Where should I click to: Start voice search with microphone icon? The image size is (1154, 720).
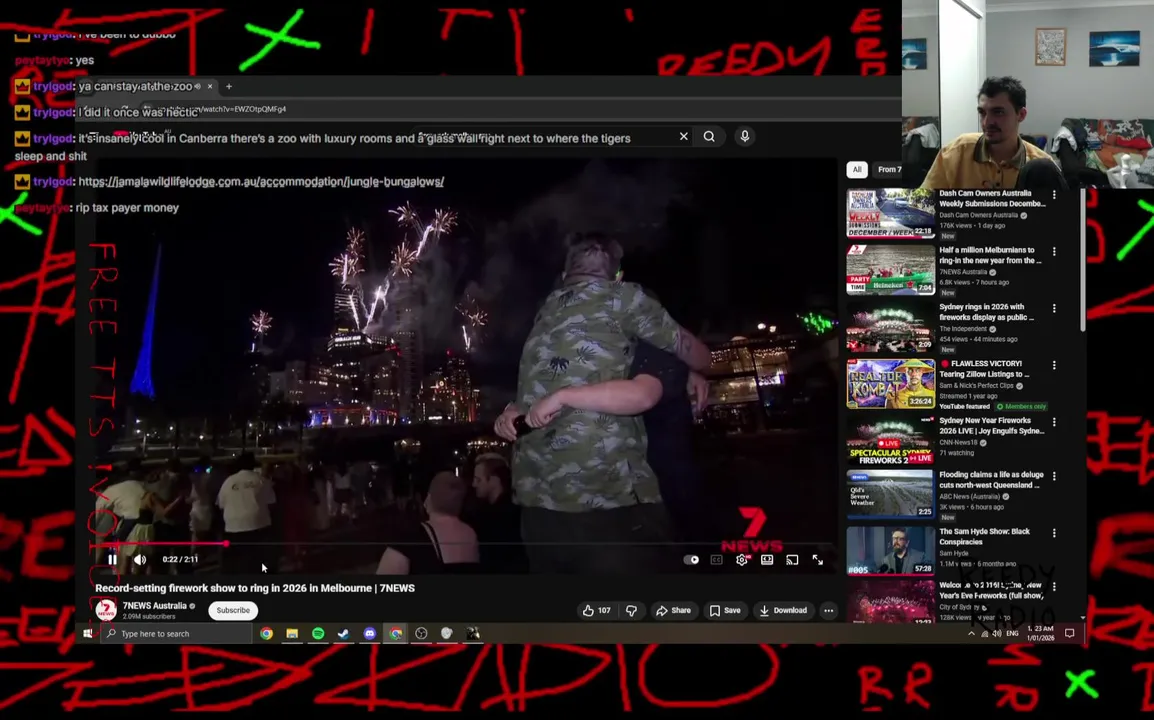point(745,136)
